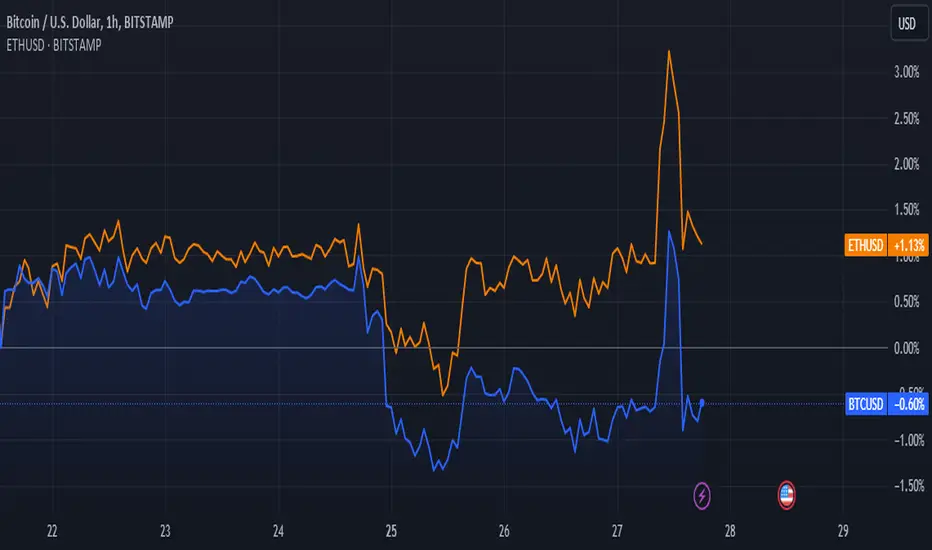Click the 0.50% price scale label
This screenshot has width=932, height=550.
coord(907,302)
